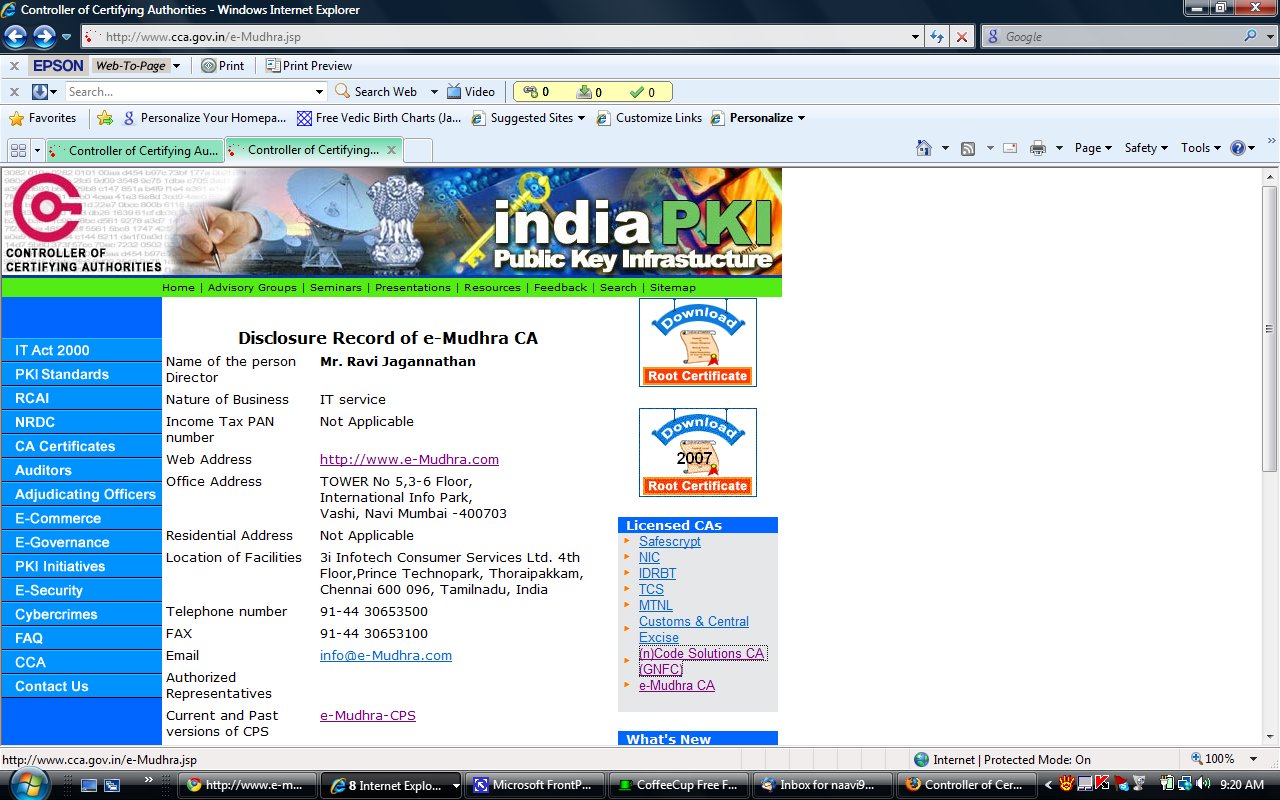Click the top Download Root Certificate image
Viewport: 1280px width, 800px height.
pos(698,342)
